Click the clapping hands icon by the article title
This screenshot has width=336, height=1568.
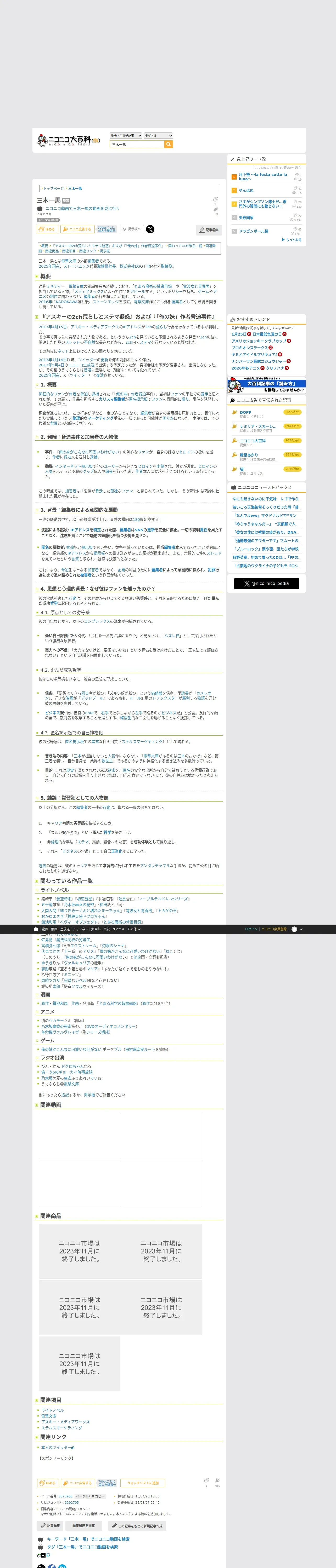[x=215, y=199]
